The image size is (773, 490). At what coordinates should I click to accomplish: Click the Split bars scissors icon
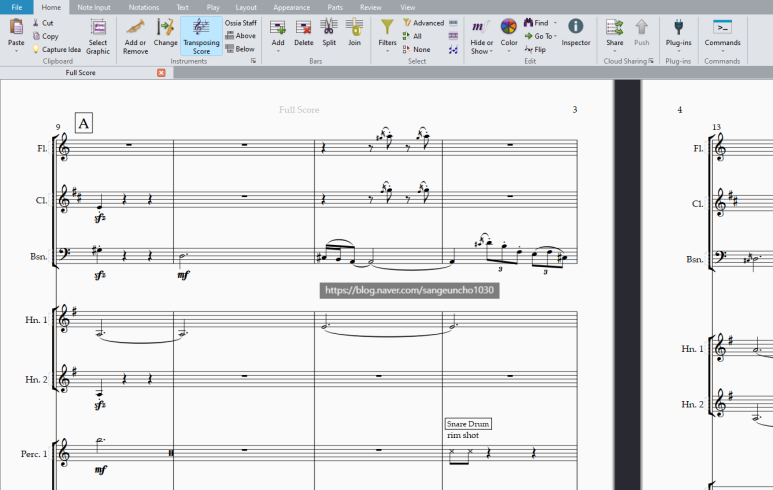point(329,27)
